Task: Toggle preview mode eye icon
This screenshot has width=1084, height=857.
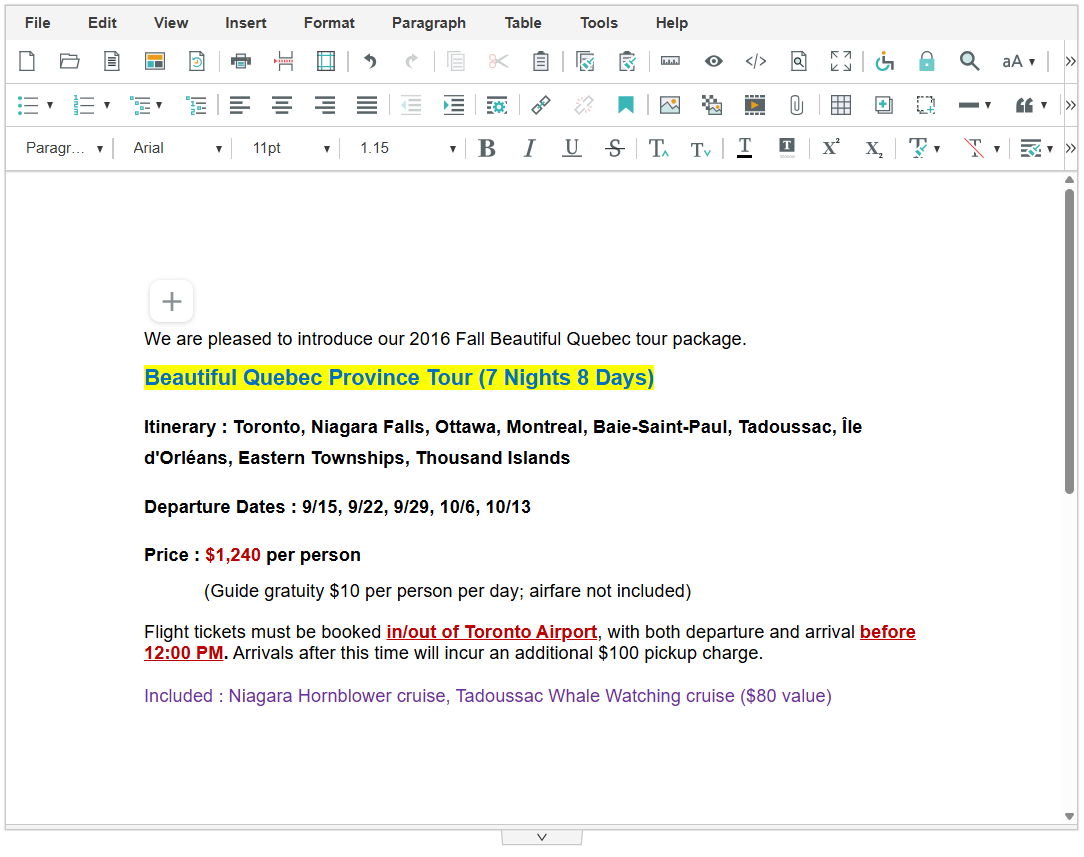Action: 713,62
